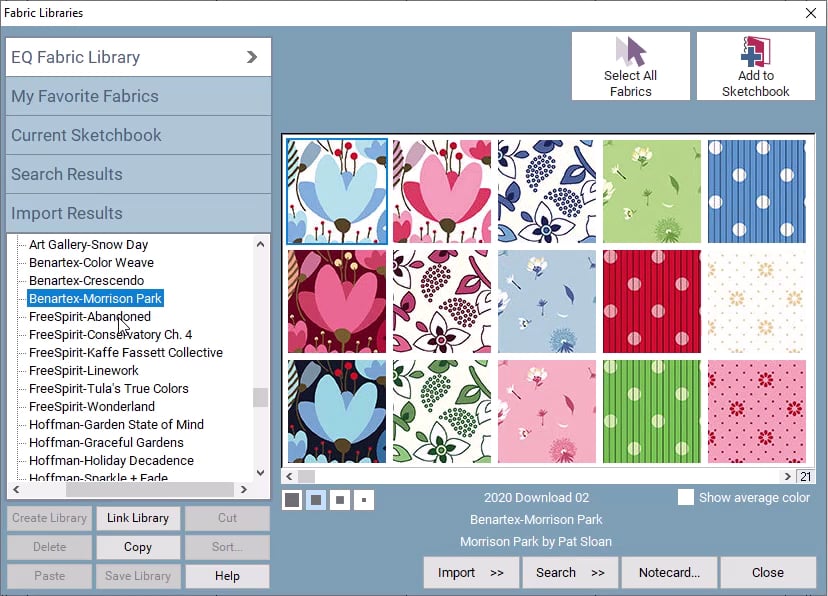The width and height of the screenshot is (828, 596).
Task: Choose the medium-small thumbnail size icon
Action: (x=340, y=499)
